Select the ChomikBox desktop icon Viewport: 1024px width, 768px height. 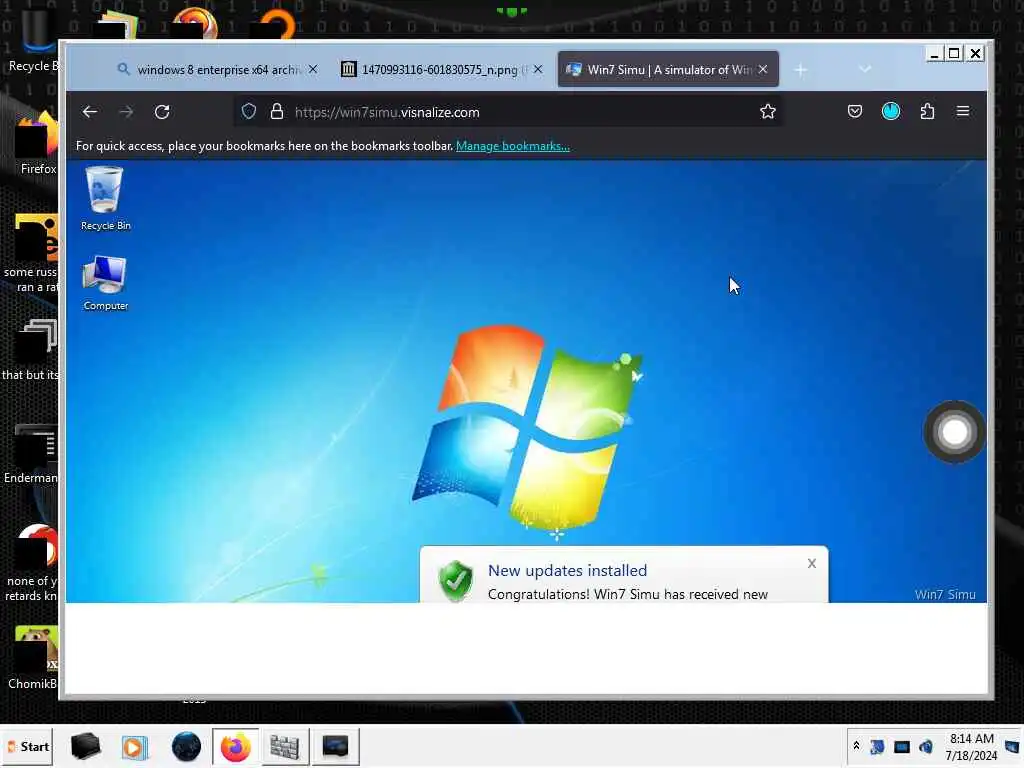pos(33,658)
